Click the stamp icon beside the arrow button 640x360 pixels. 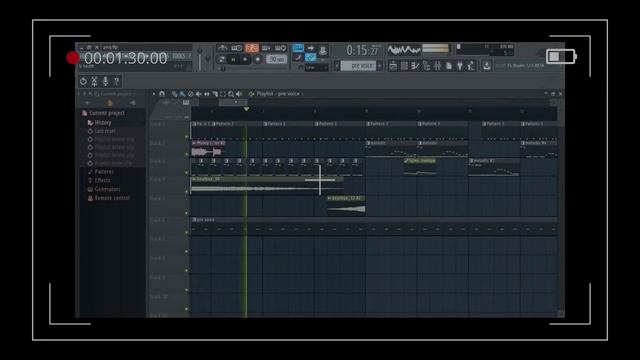[x=322, y=50]
